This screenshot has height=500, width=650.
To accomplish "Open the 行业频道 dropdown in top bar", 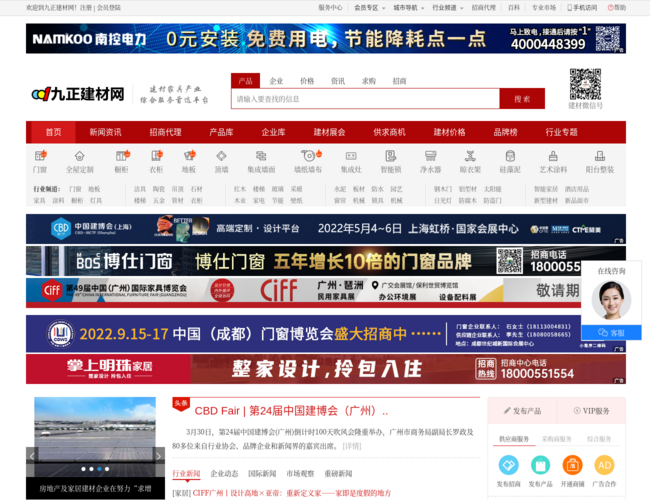I will (x=447, y=7).
